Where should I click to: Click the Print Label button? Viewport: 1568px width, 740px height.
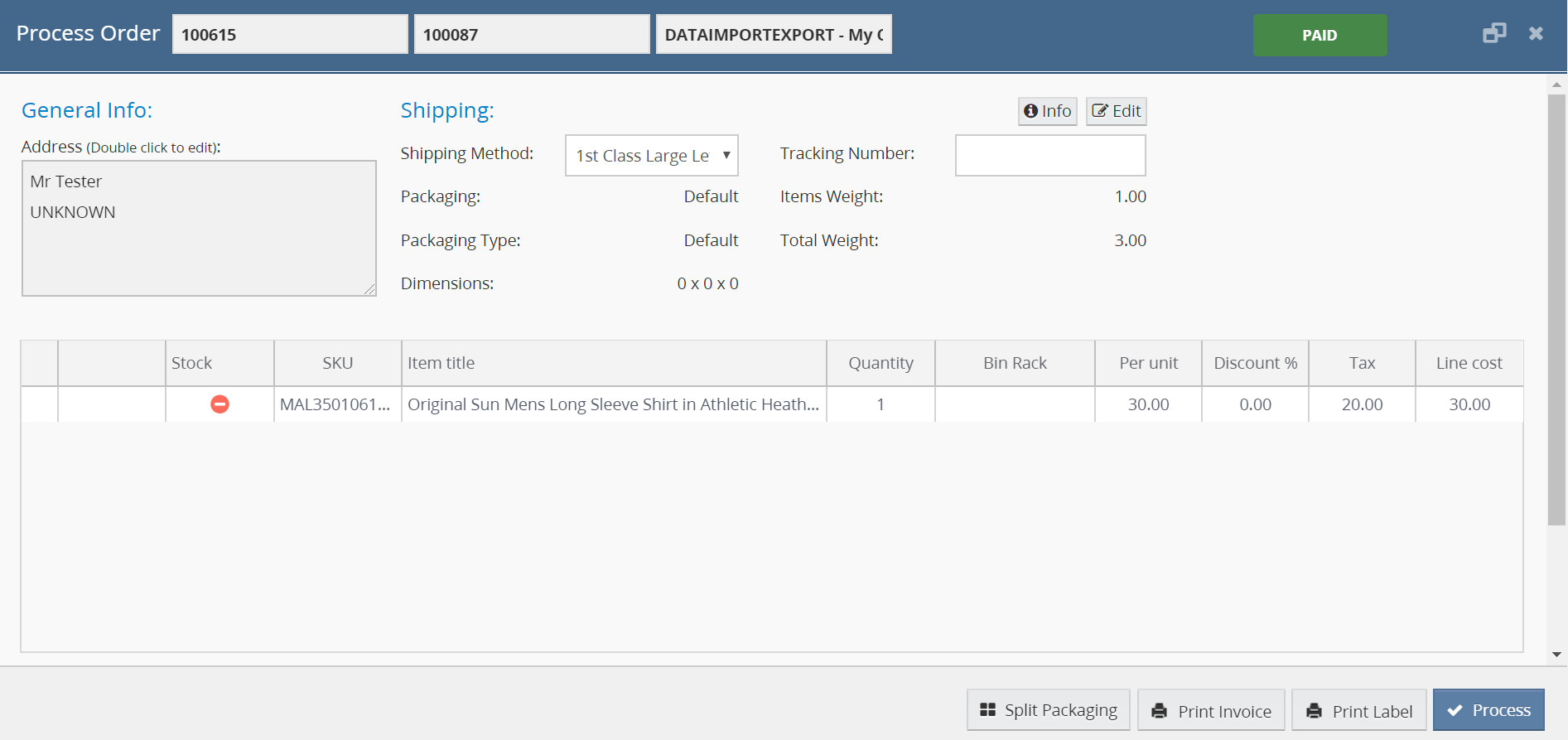[1358, 710]
